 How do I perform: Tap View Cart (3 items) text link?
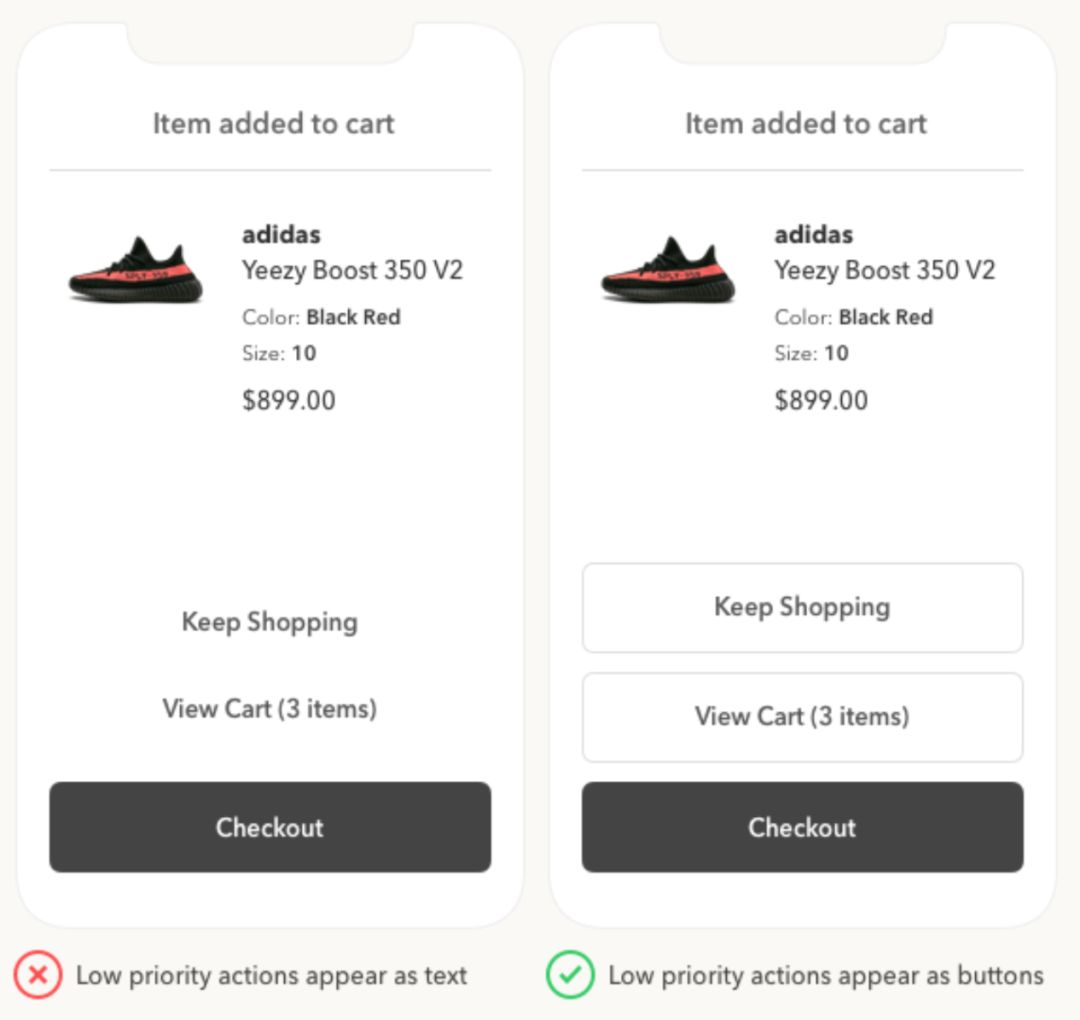click(x=270, y=709)
